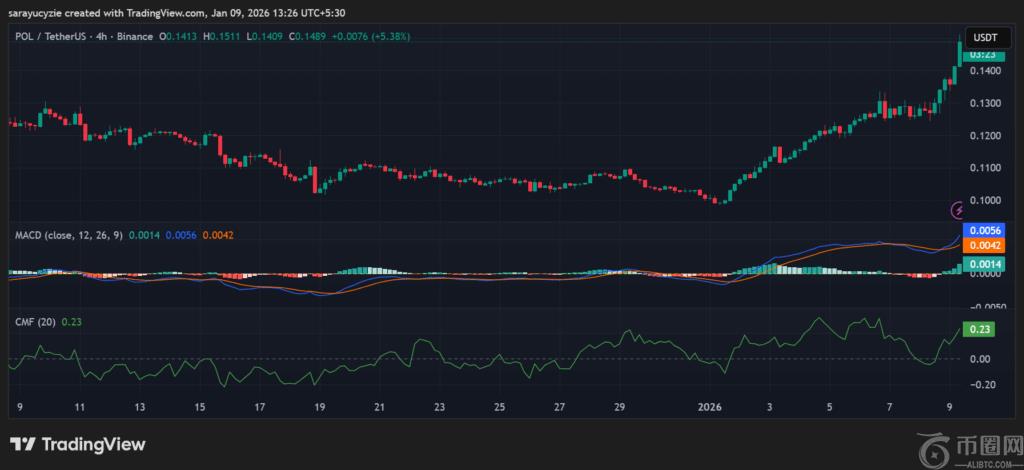Click the 0.1000 level on price scale
The width and height of the screenshot is (1024, 470).
click(x=986, y=200)
